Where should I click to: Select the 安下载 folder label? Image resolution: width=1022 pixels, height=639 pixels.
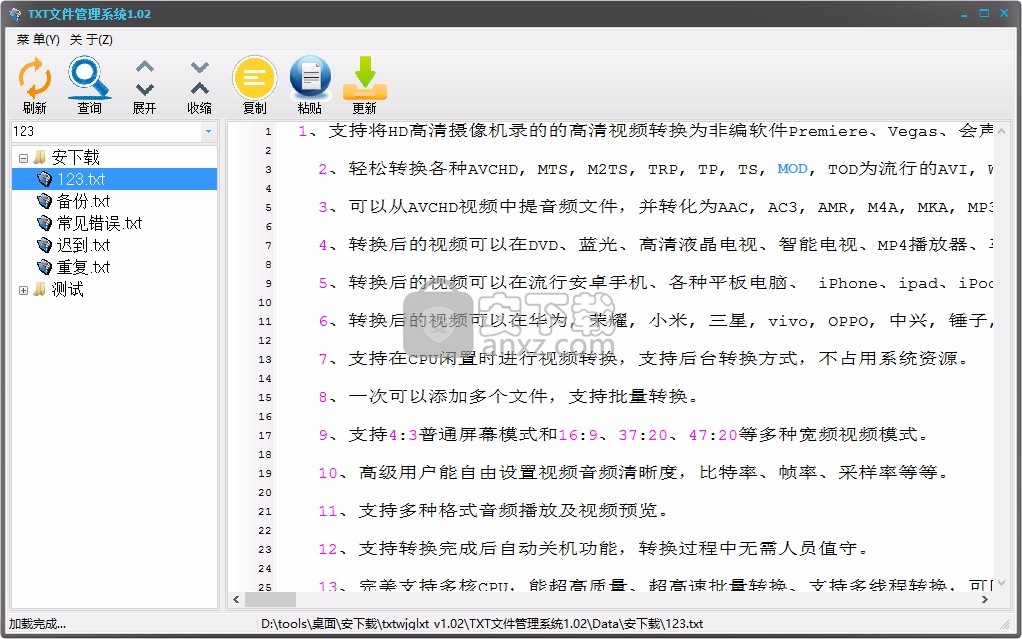click(x=76, y=158)
